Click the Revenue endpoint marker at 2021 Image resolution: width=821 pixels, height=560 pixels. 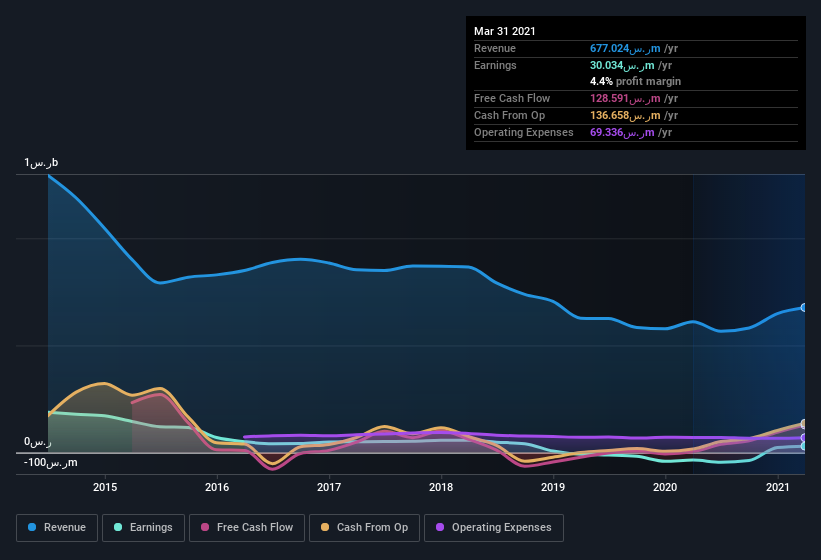pos(804,307)
